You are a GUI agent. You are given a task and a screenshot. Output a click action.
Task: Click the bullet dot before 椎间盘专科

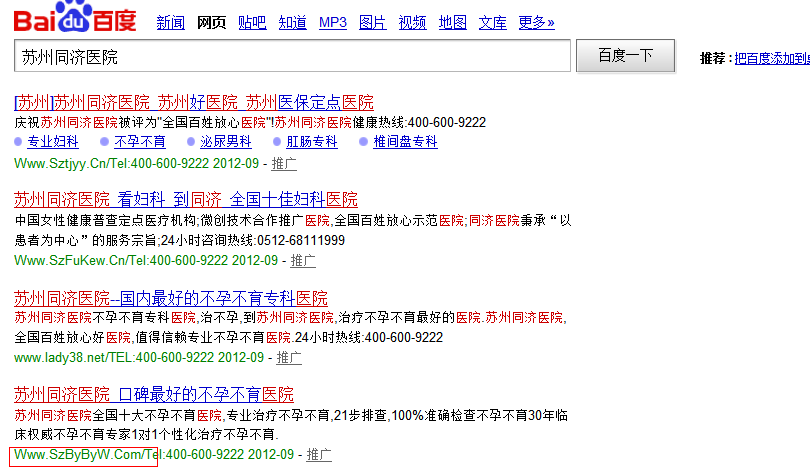[363, 141]
